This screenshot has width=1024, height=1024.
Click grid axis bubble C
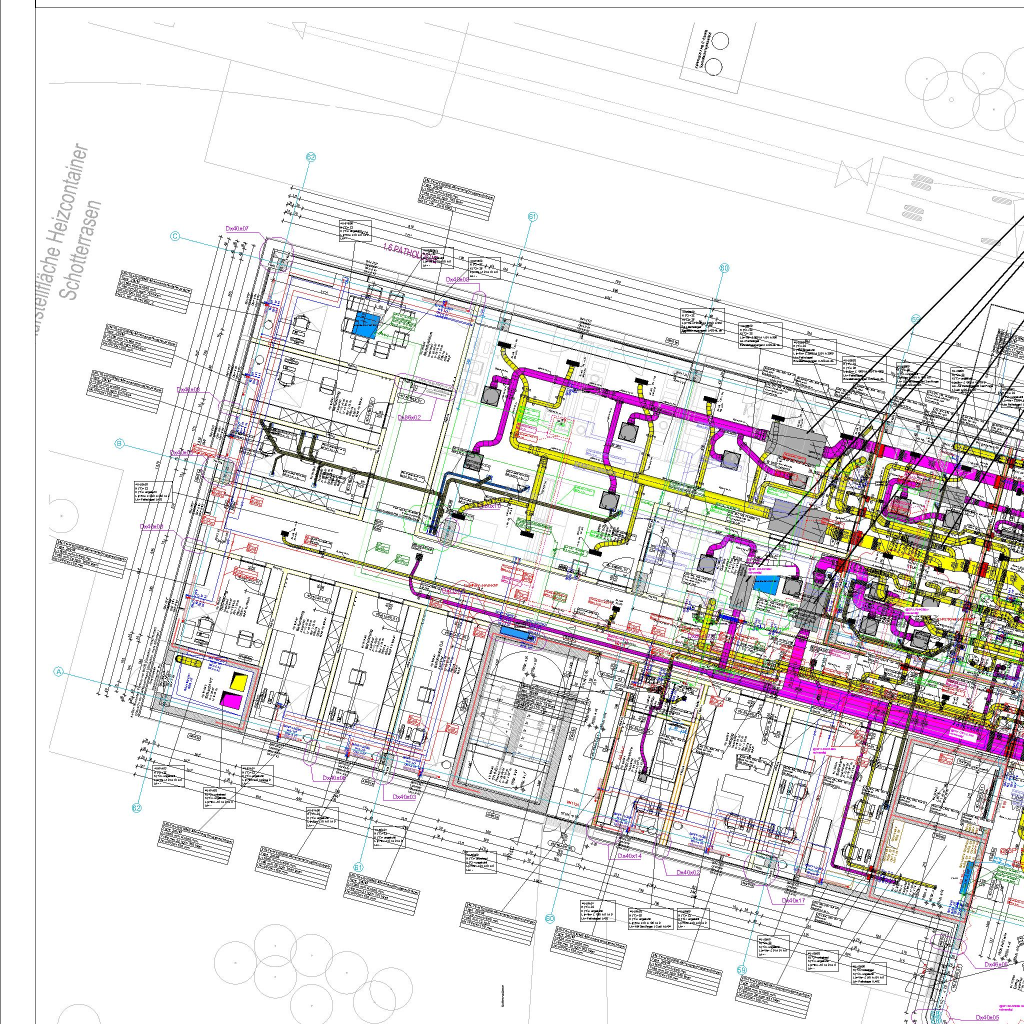pyautogui.click(x=175, y=237)
